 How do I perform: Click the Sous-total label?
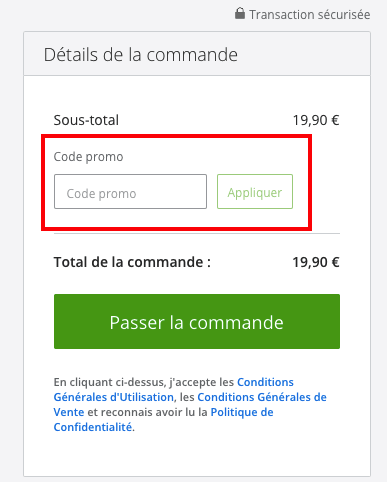[86, 120]
